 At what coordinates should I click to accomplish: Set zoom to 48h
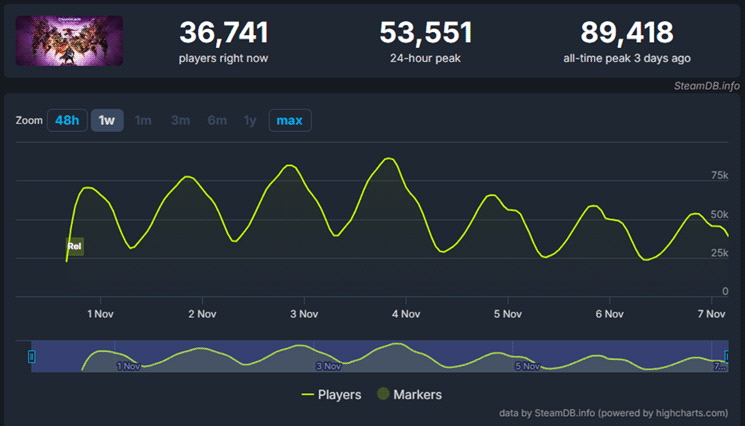[x=67, y=121]
